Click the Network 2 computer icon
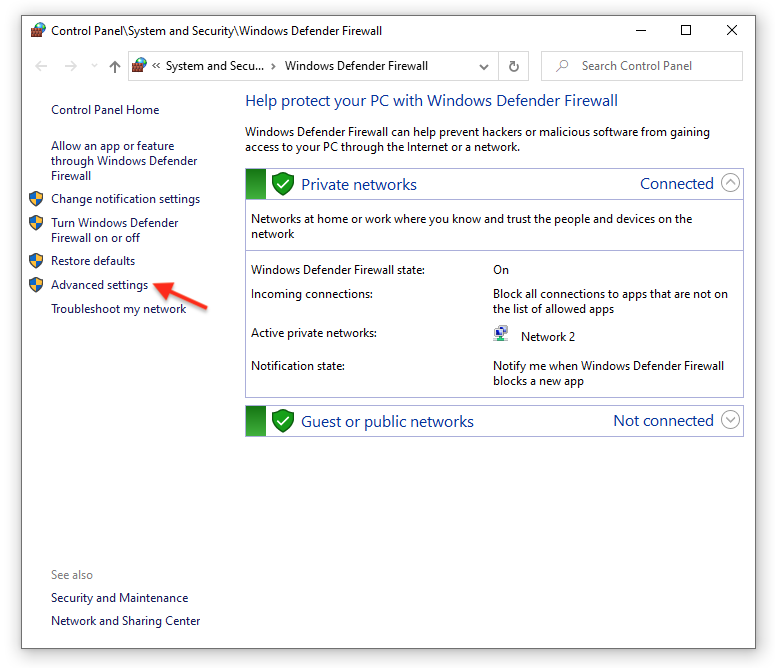Viewport: 775px width, 668px height. point(501,334)
